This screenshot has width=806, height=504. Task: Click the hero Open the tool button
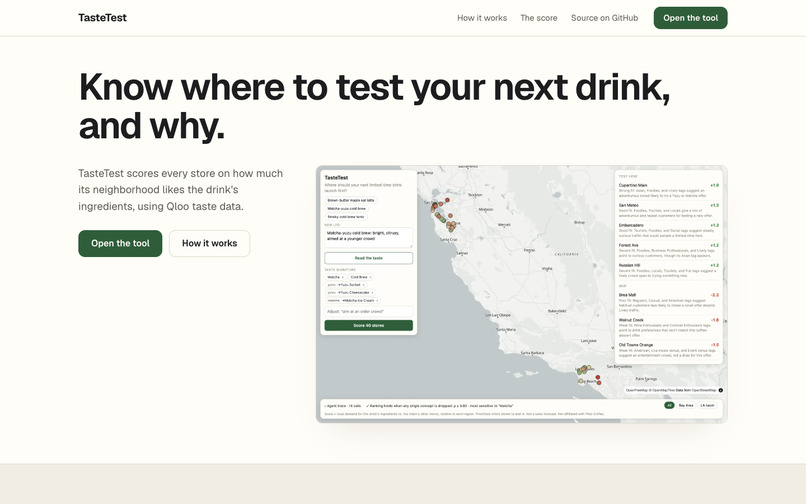[x=120, y=243]
